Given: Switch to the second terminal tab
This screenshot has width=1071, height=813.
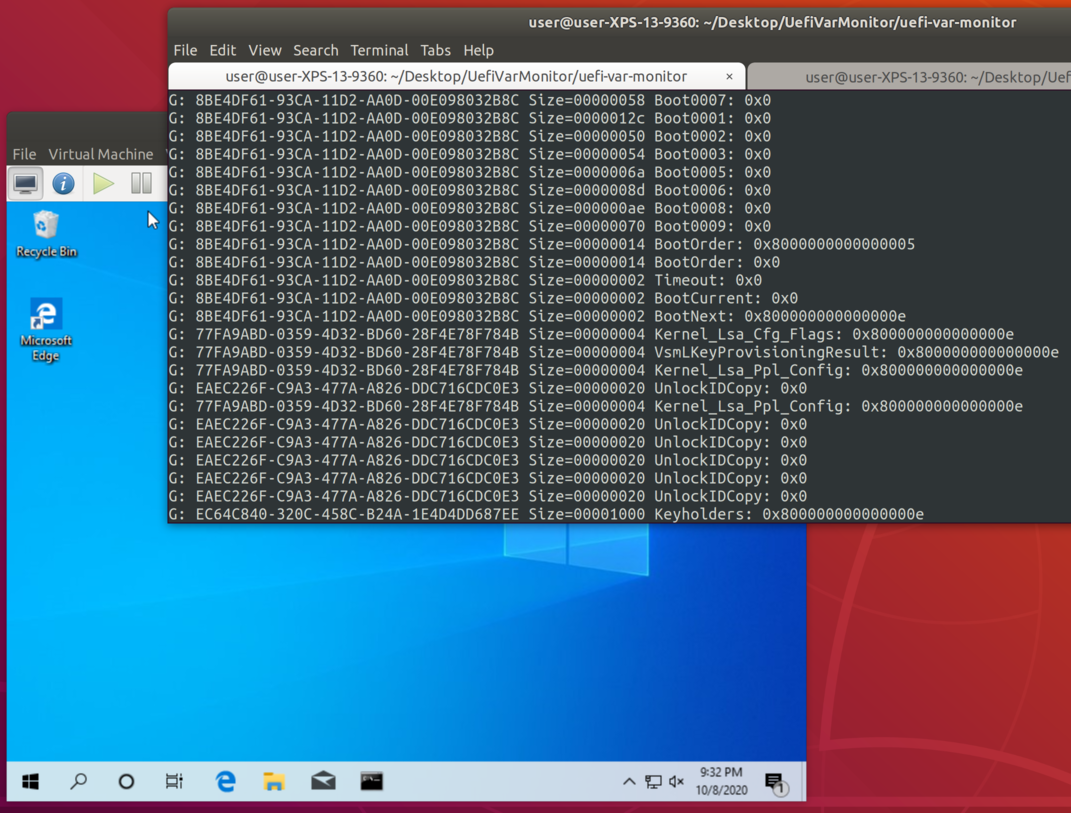Looking at the screenshot, I should [x=910, y=77].
